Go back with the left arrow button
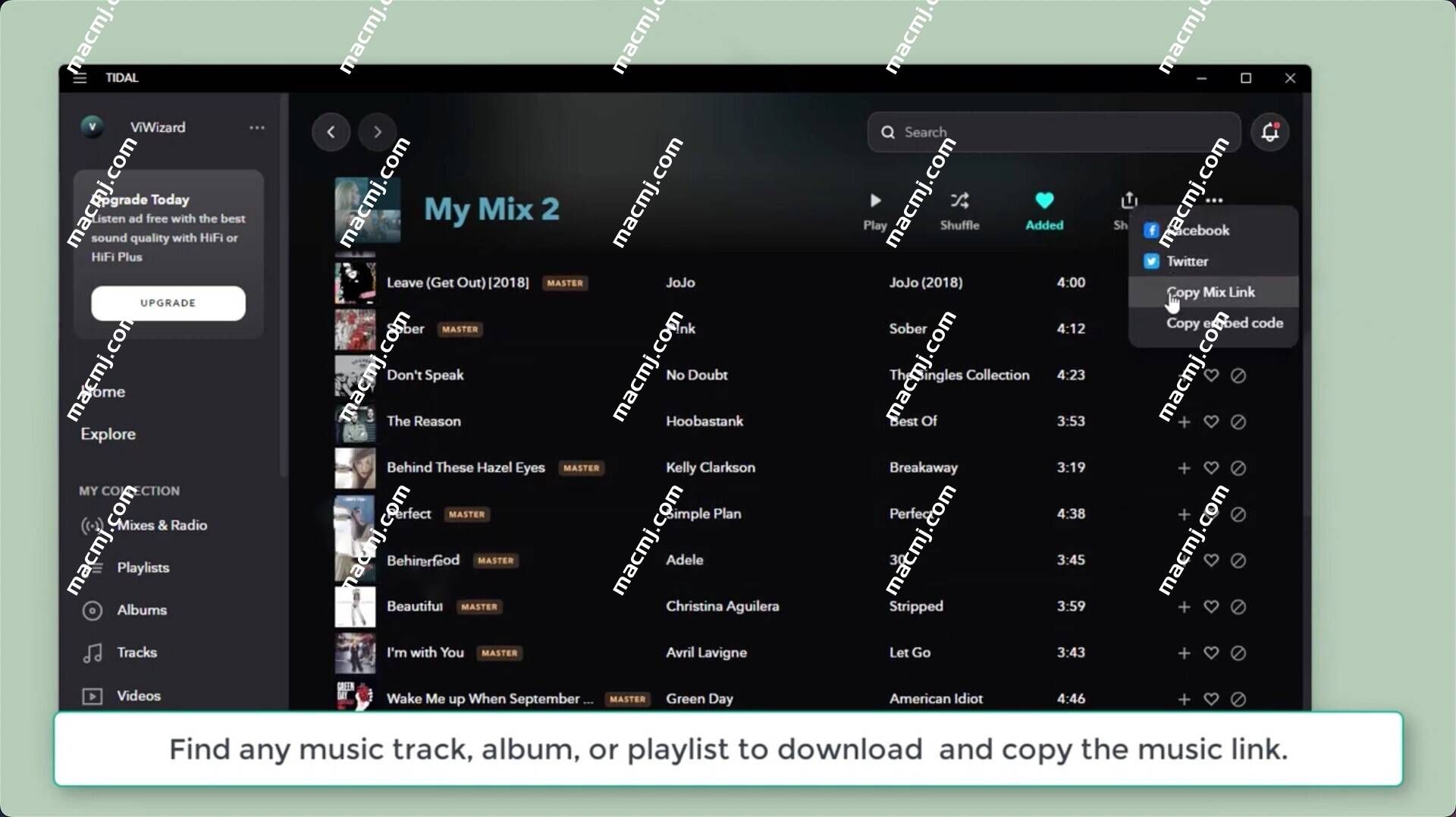This screenshot has width=1456, height=817. click(331, 132)
